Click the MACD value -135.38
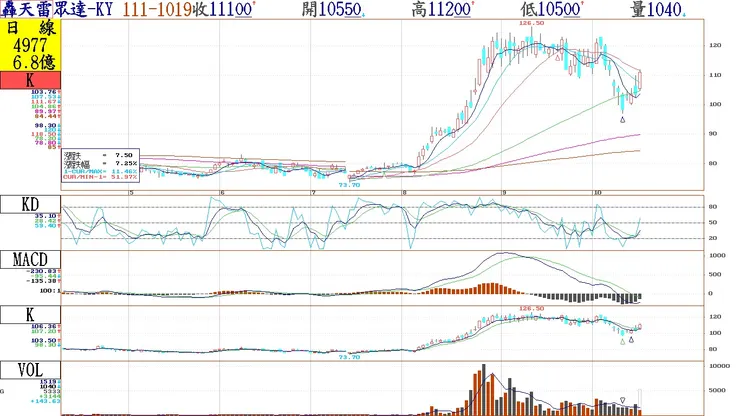 42,281
